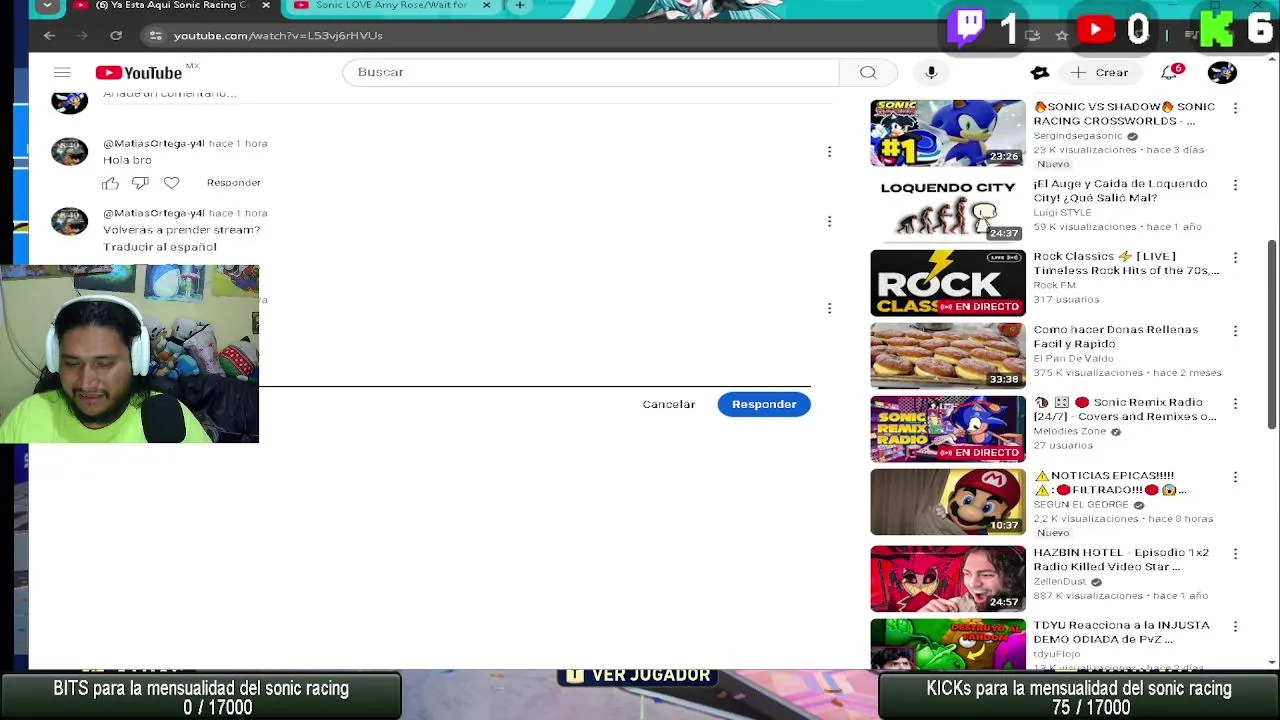Viewport: 1280px width, 720px height.
Task: Open SEGUN EL GEORGE channel name
Action: coord(1081,505)
